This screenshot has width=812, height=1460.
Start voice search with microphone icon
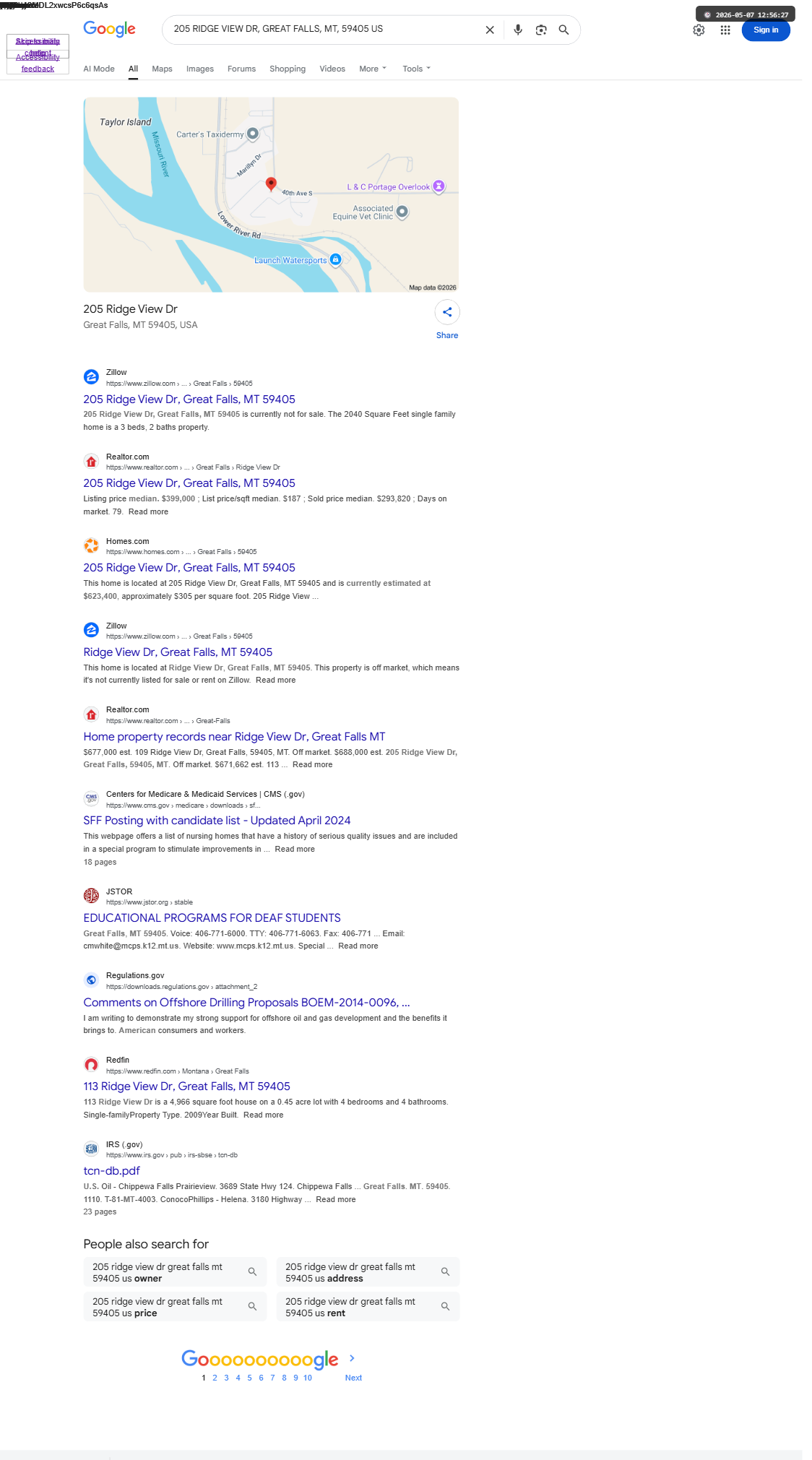point(518,30)
